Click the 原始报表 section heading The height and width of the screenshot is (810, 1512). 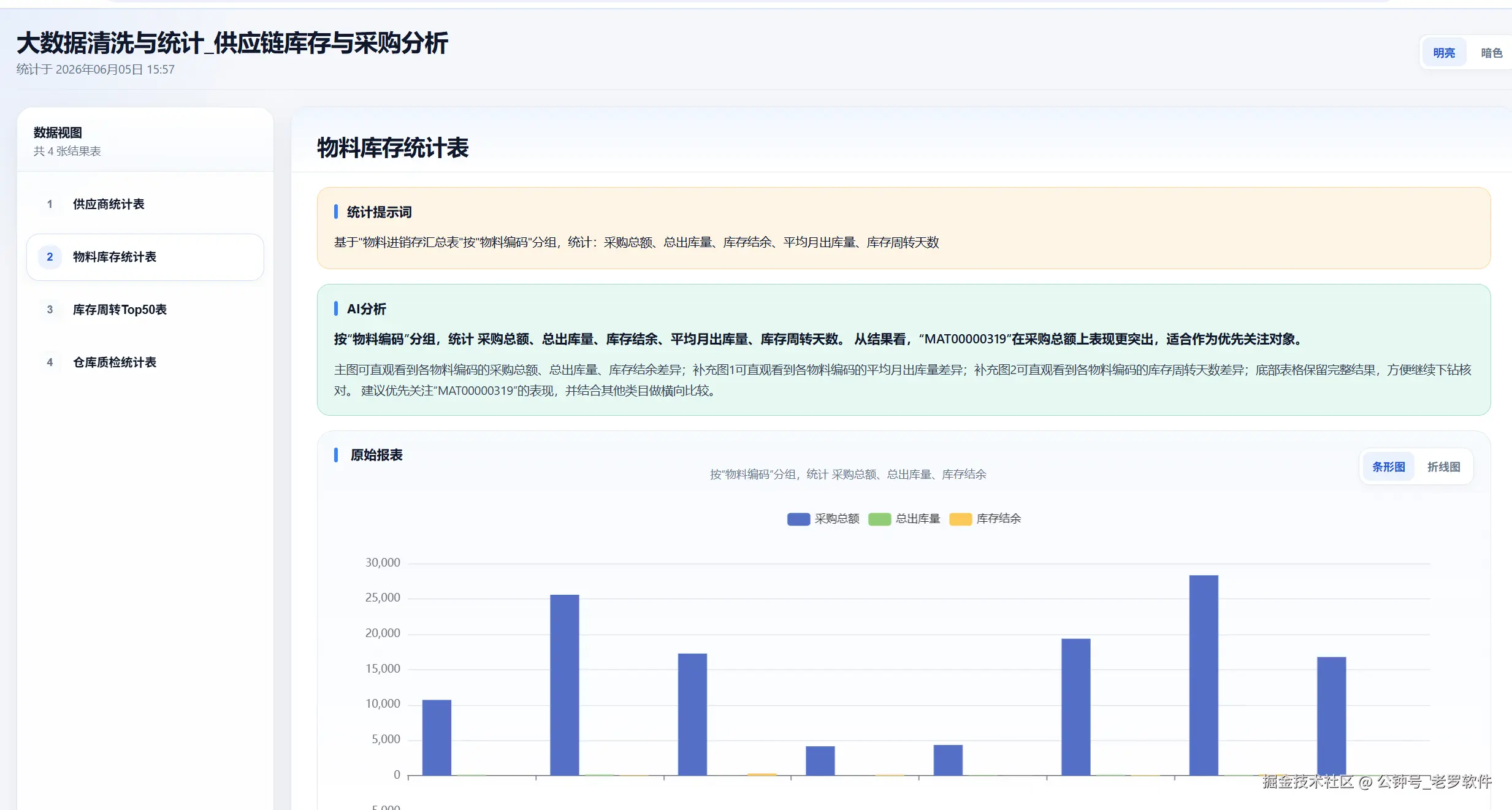coord(376,455)
